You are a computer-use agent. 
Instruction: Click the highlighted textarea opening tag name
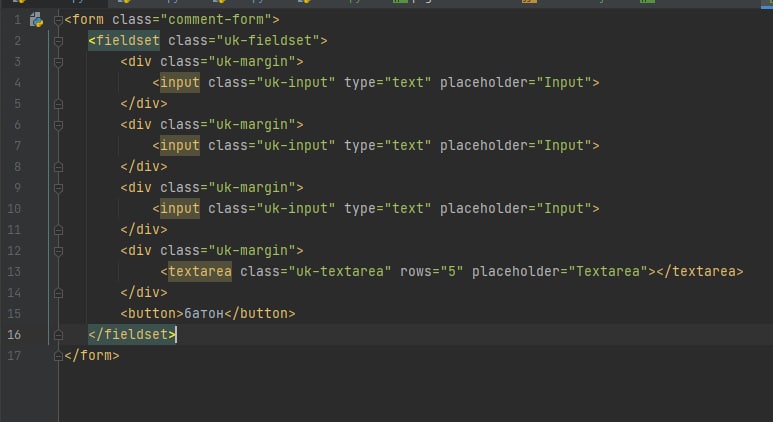coord(200,272)
